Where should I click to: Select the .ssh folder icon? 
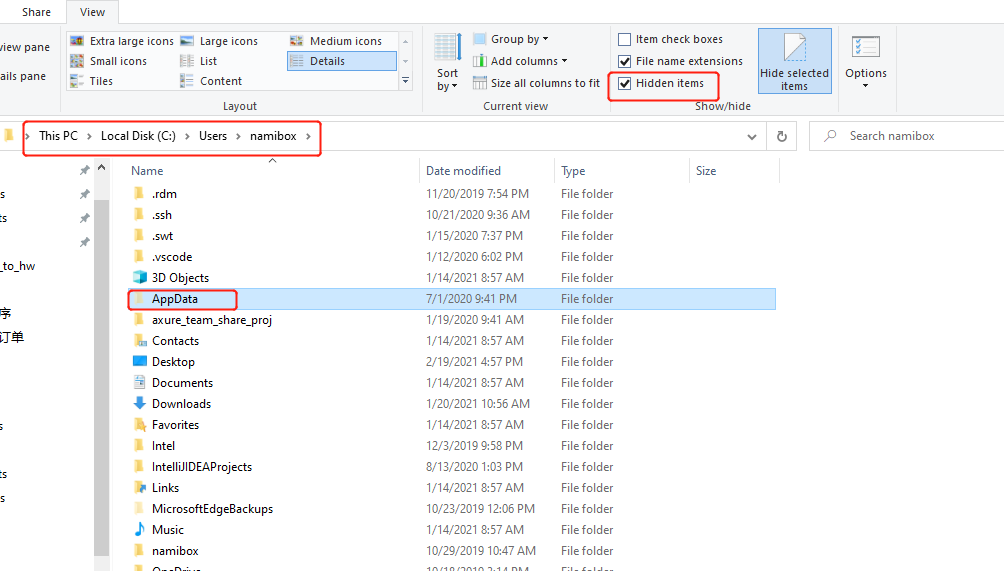tap(139, 214)
